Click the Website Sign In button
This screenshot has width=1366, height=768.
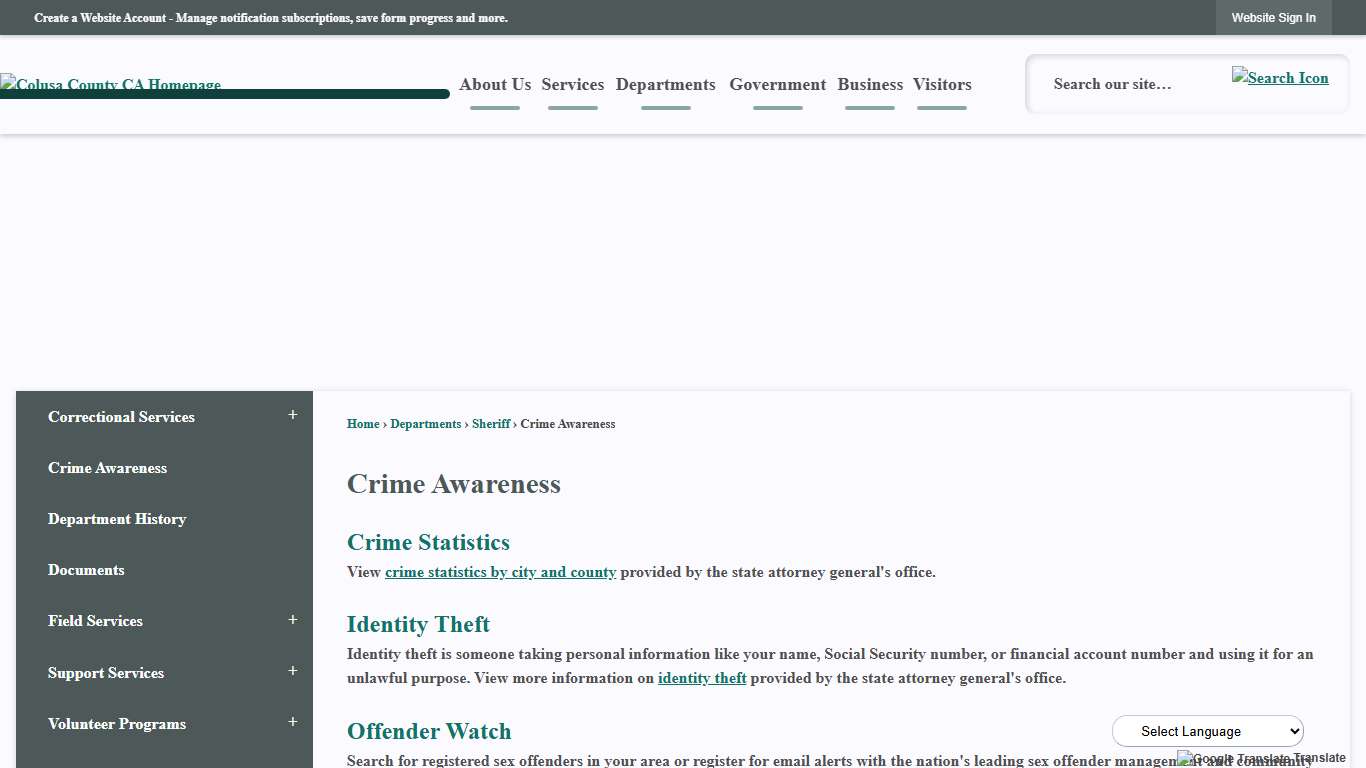pyautogui.click(x=1273, y=17)
